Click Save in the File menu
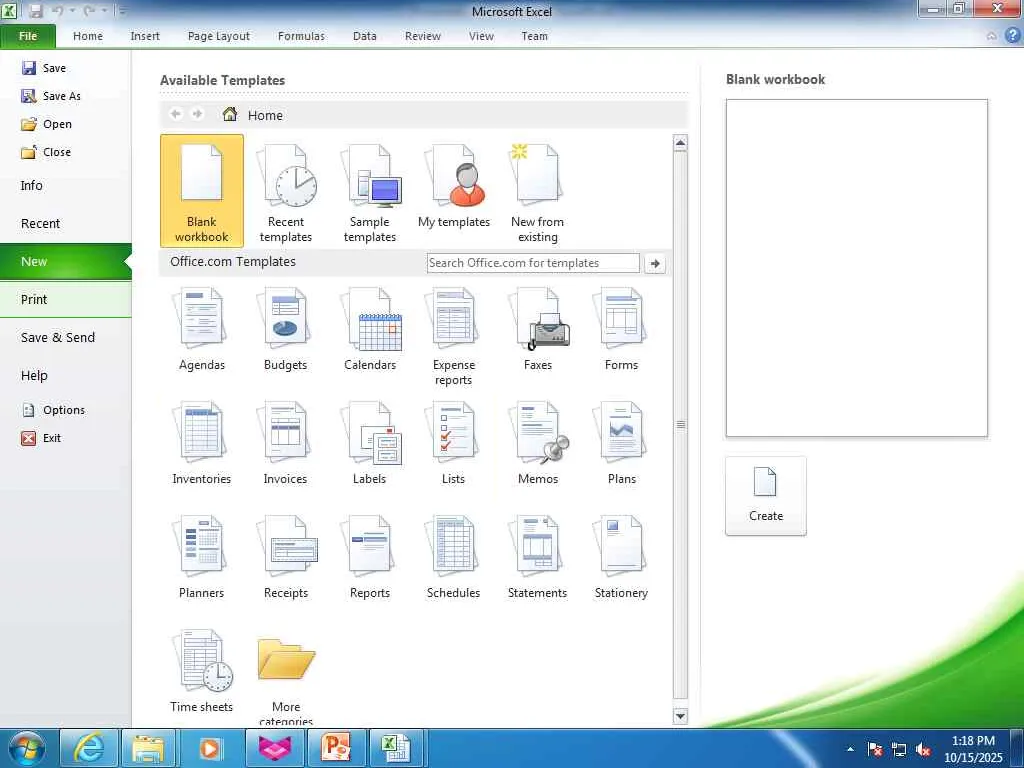The width and height of the screenshot is (1024, 768). [x=44, y=68]
